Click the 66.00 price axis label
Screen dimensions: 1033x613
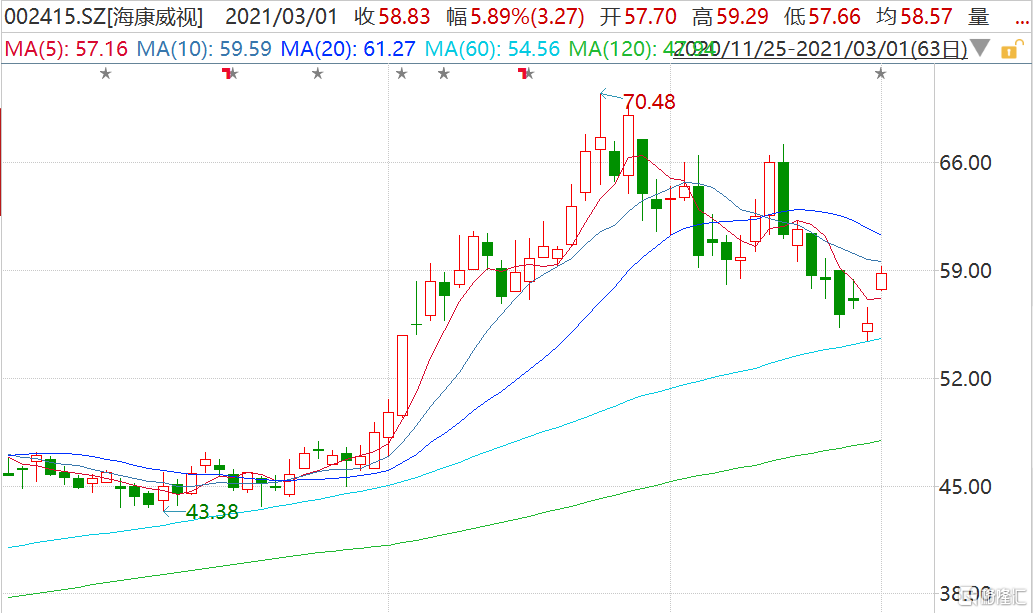point(965,162)
